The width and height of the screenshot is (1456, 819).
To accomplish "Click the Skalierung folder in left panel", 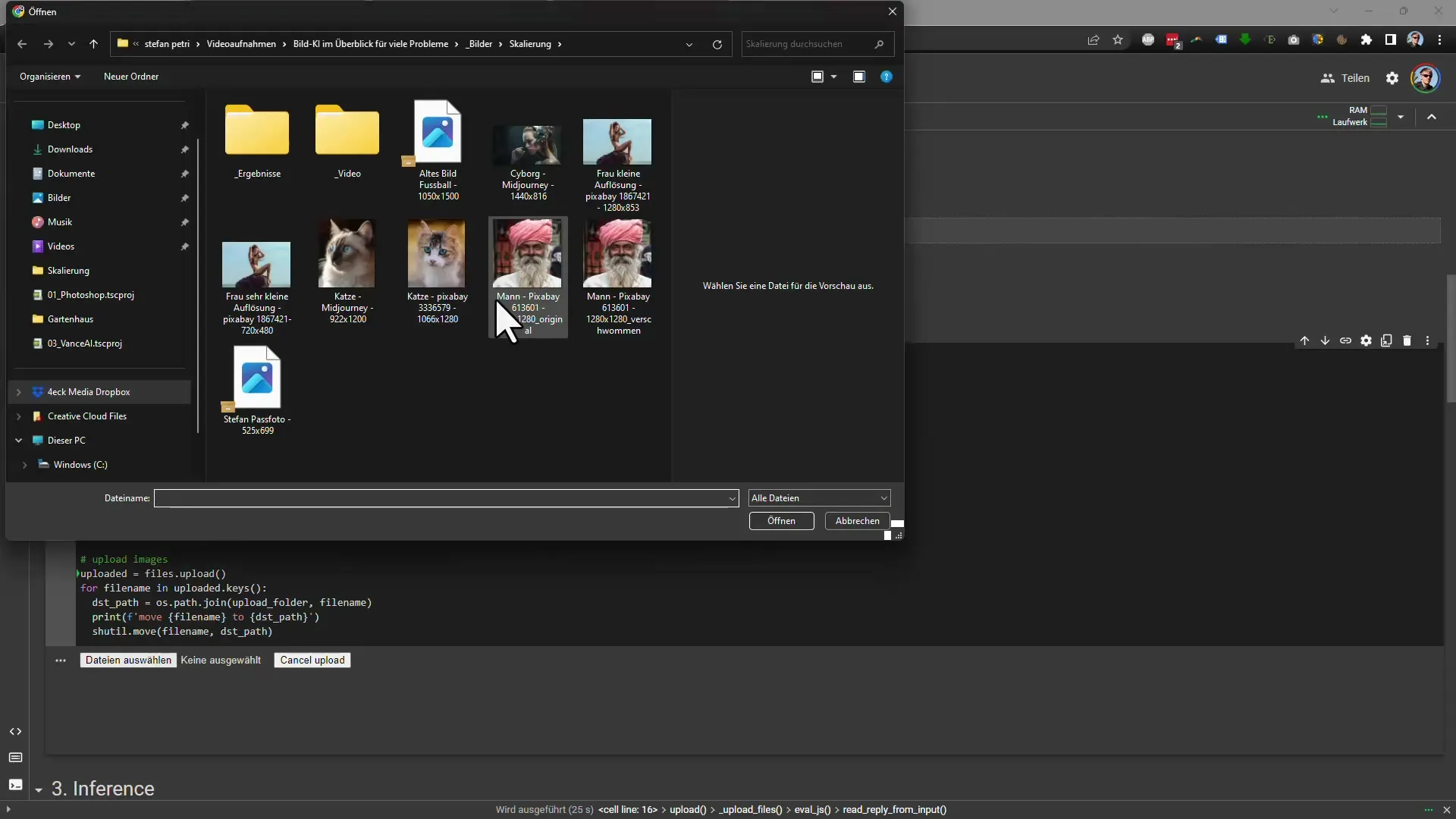I will 68,270.
